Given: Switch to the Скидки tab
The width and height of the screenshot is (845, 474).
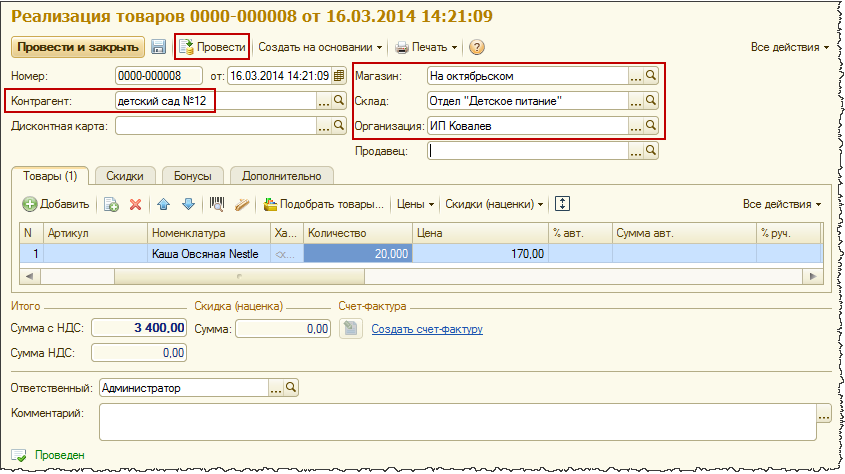Looking at the screenshot, I should click(x=125, y=176).
